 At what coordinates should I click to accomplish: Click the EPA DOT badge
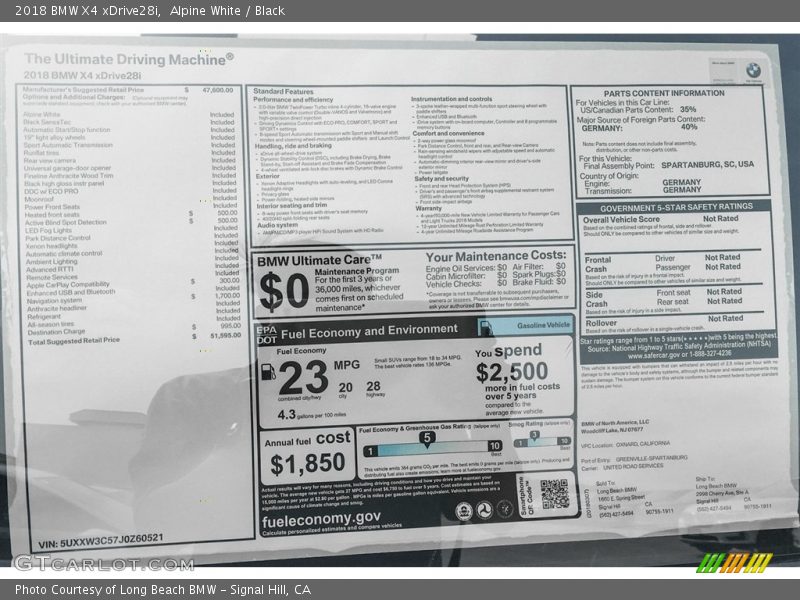pyautogui.click(x=265, y=333)
